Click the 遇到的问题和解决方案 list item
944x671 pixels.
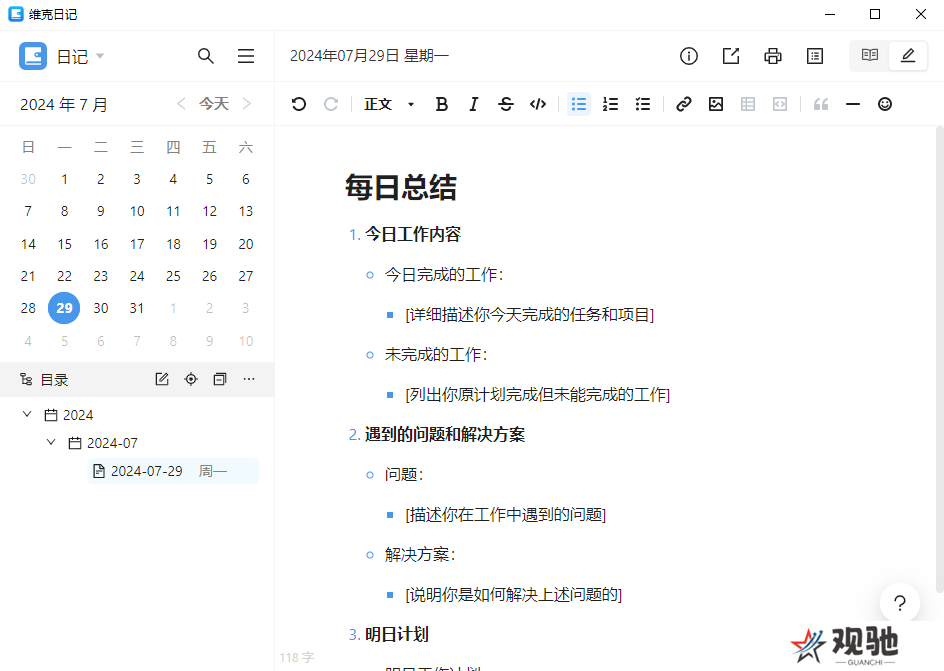[444, 434]
